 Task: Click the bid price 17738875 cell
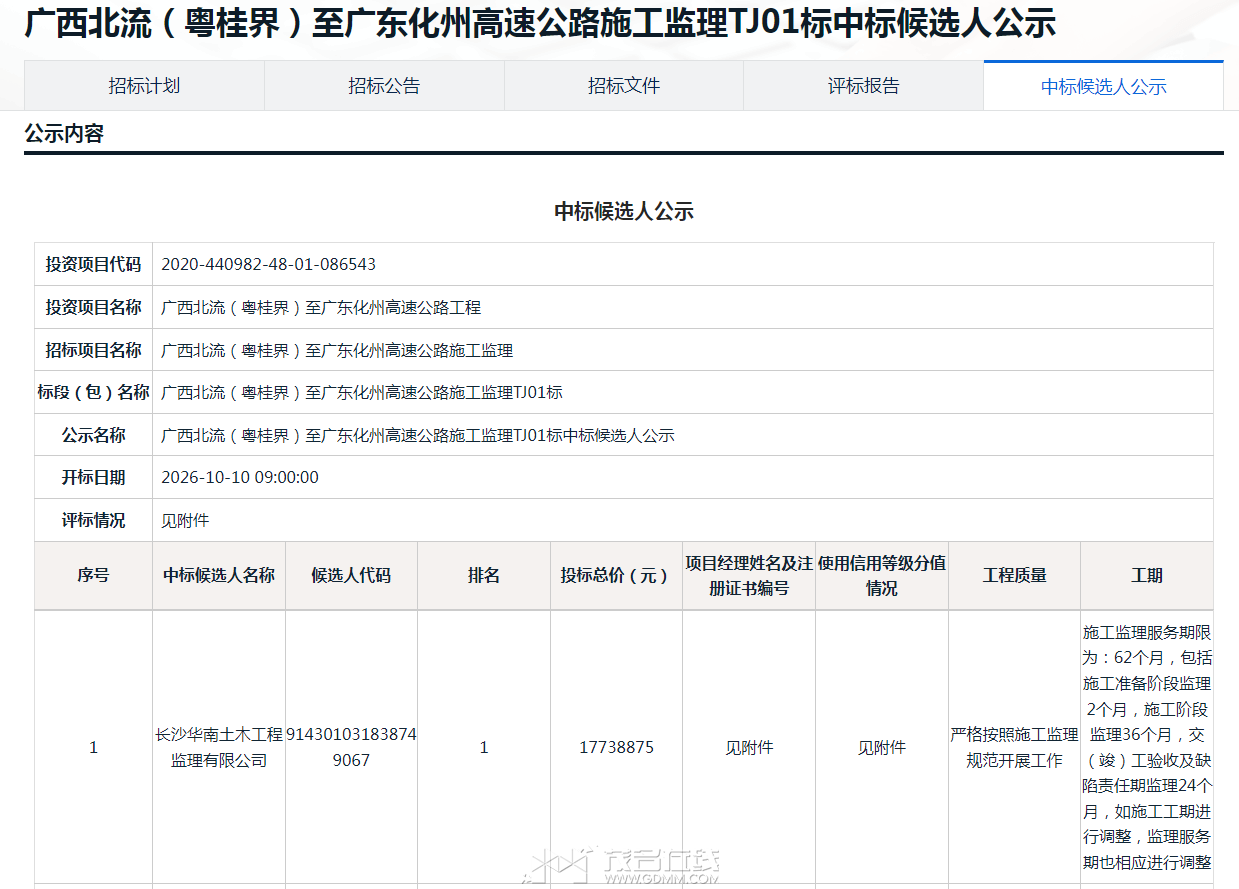(x=617, y=747)
